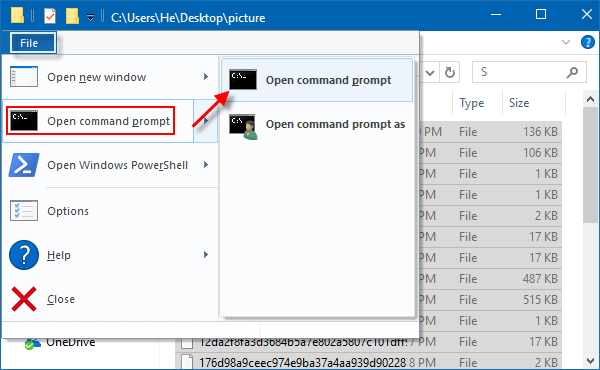Open address bar history dropdown
Image resolution: width=600 pixels, height=370 pixels.
[x=430, y=72]
